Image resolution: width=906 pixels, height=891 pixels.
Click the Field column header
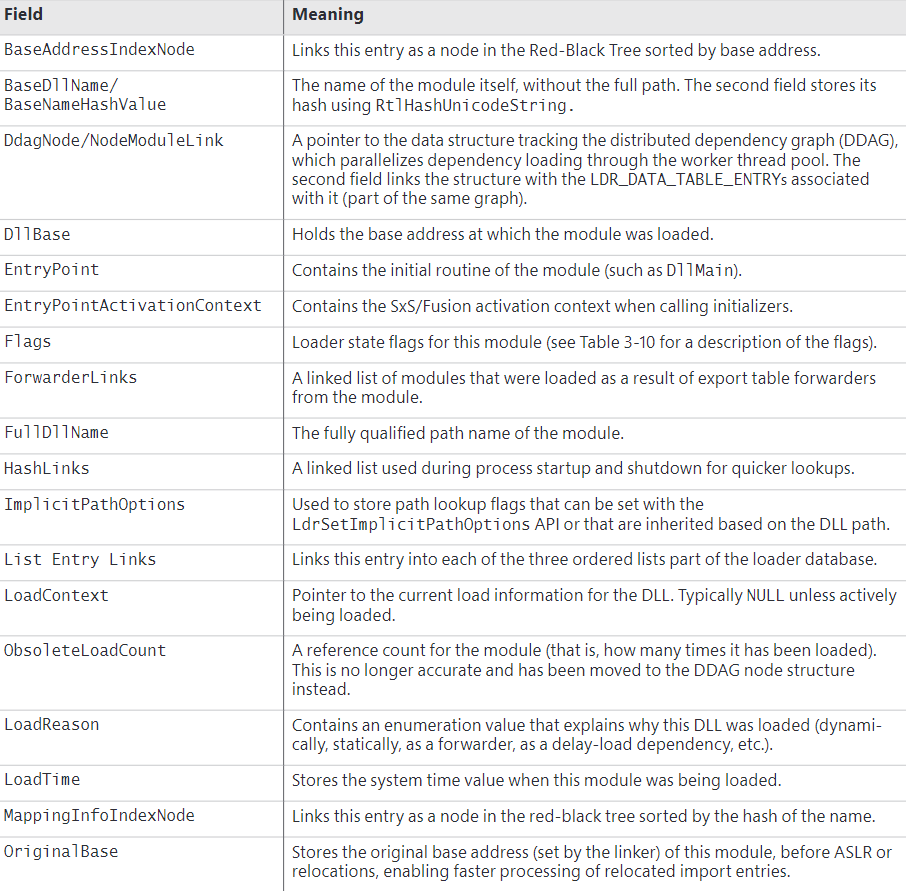(x=24, y=15)
